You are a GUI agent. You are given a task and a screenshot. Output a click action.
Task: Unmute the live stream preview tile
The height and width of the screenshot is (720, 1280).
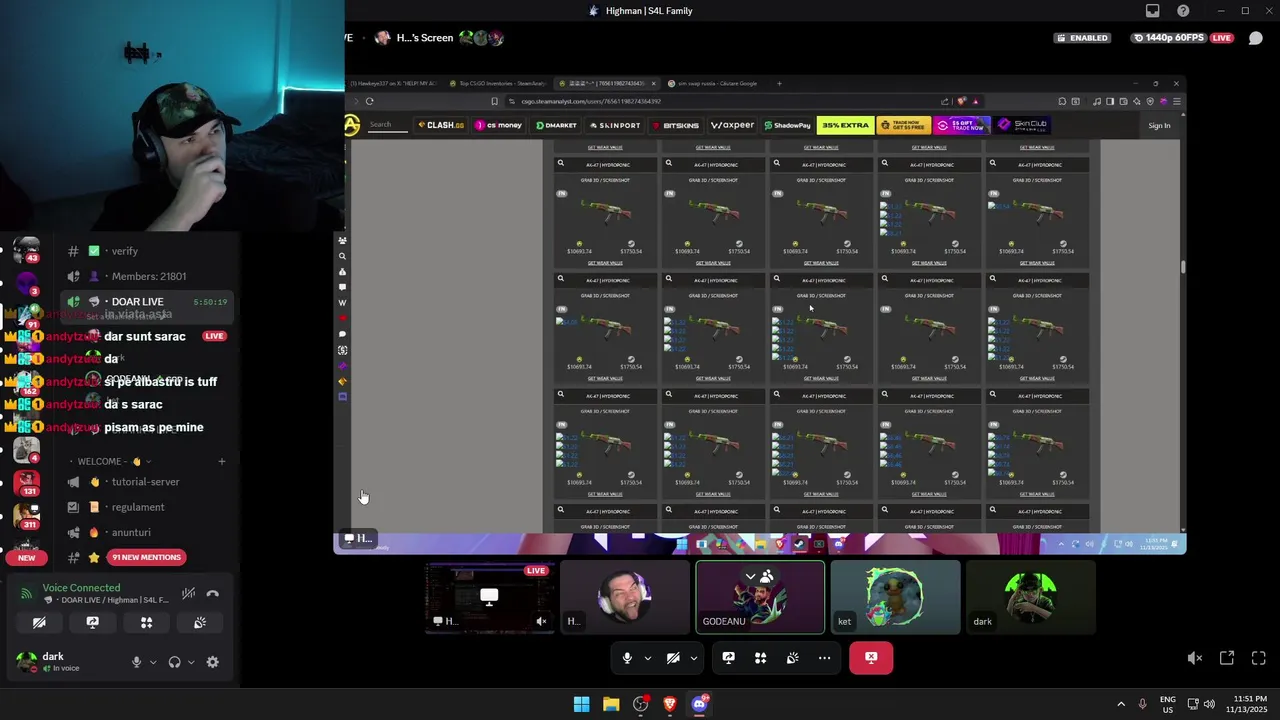click(x=541, y=621)
